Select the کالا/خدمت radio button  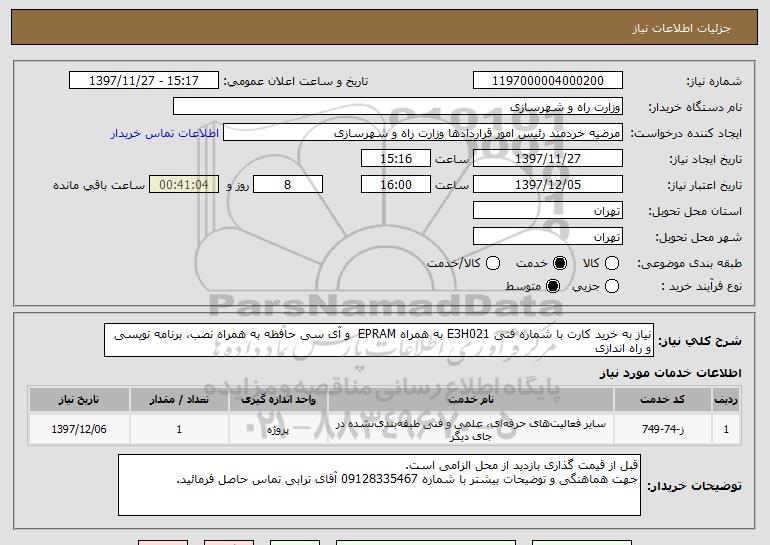click(x=493, y=263)
